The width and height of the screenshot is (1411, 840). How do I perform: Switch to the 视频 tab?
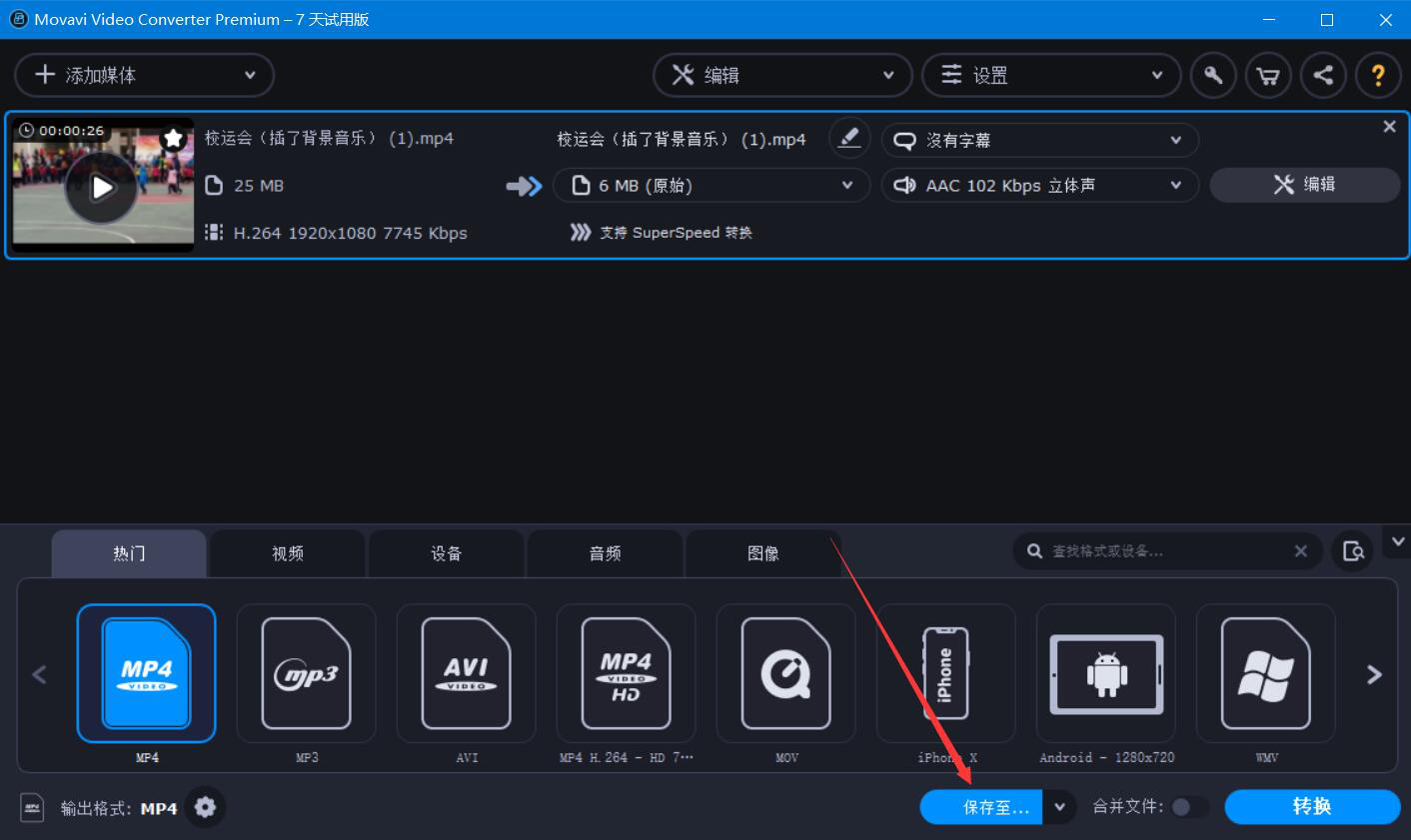tap(288, 553)
